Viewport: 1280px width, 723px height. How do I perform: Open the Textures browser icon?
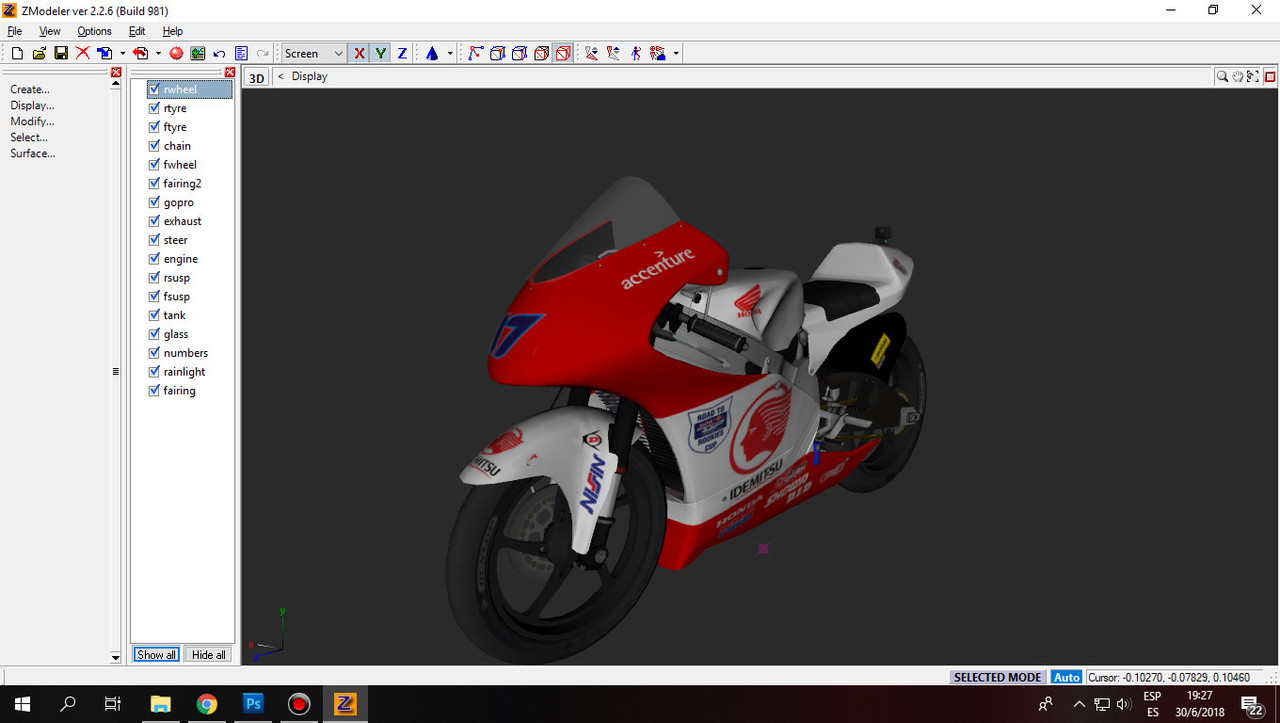198,53
